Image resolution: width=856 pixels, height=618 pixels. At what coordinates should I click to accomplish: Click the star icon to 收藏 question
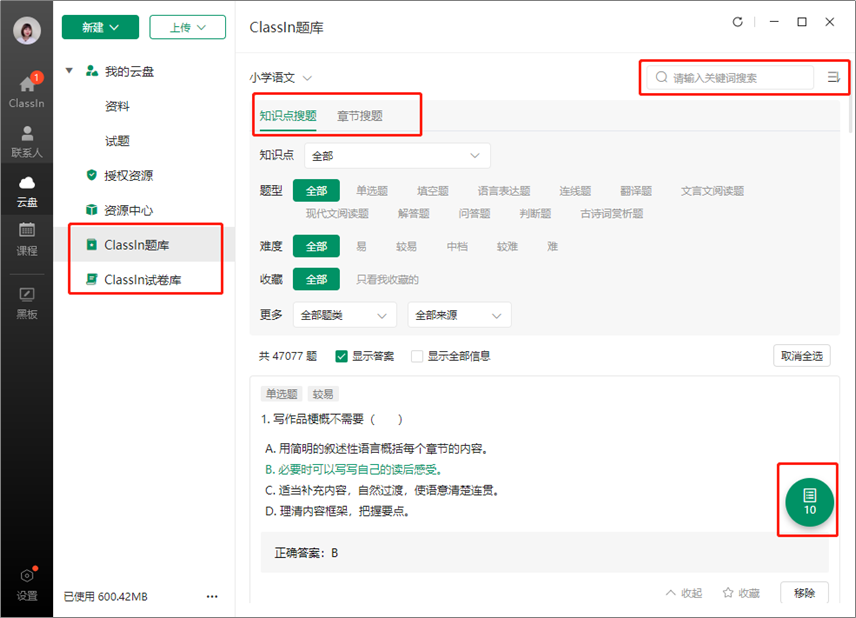point(728,592)
